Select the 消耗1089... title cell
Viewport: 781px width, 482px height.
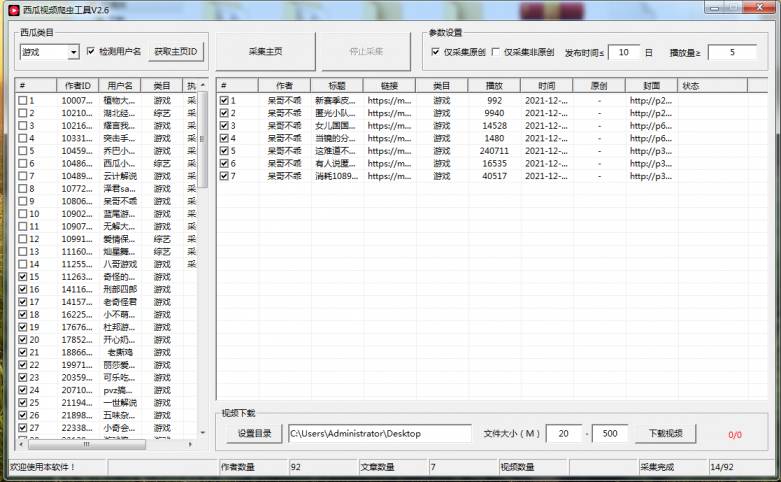tap(336, 176)
